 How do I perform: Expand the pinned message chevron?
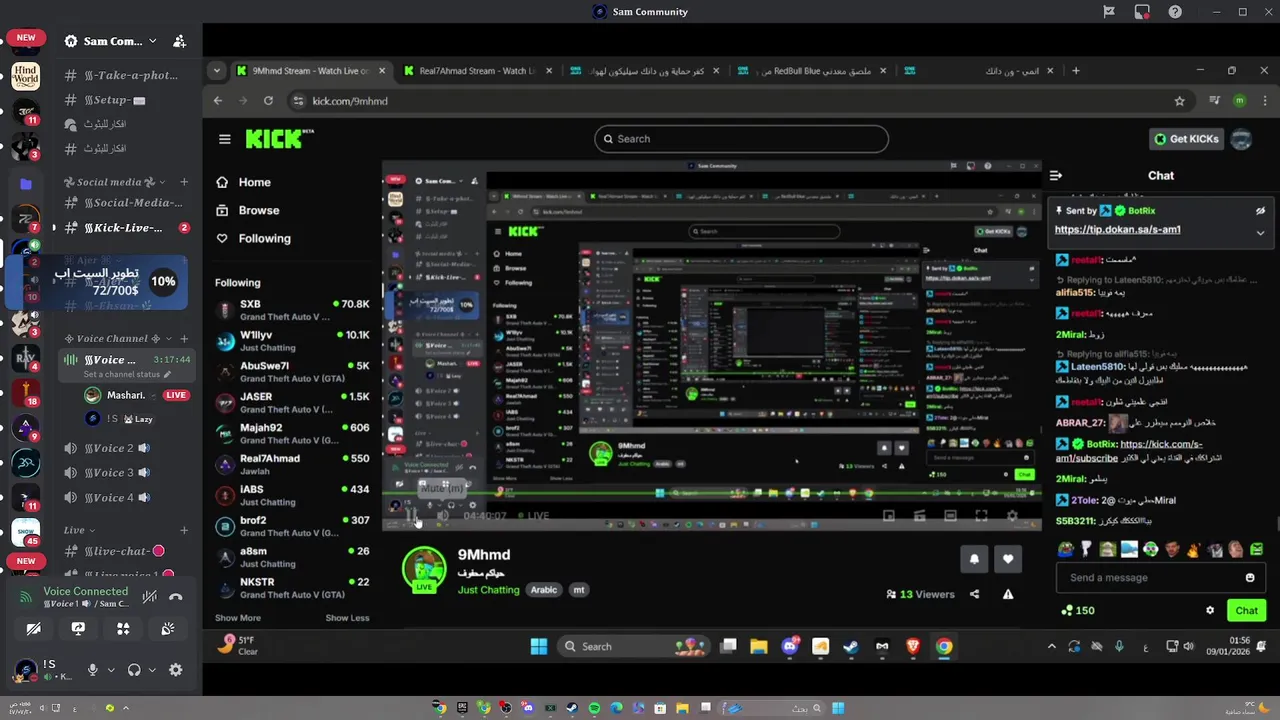[x=1260, y=232]
